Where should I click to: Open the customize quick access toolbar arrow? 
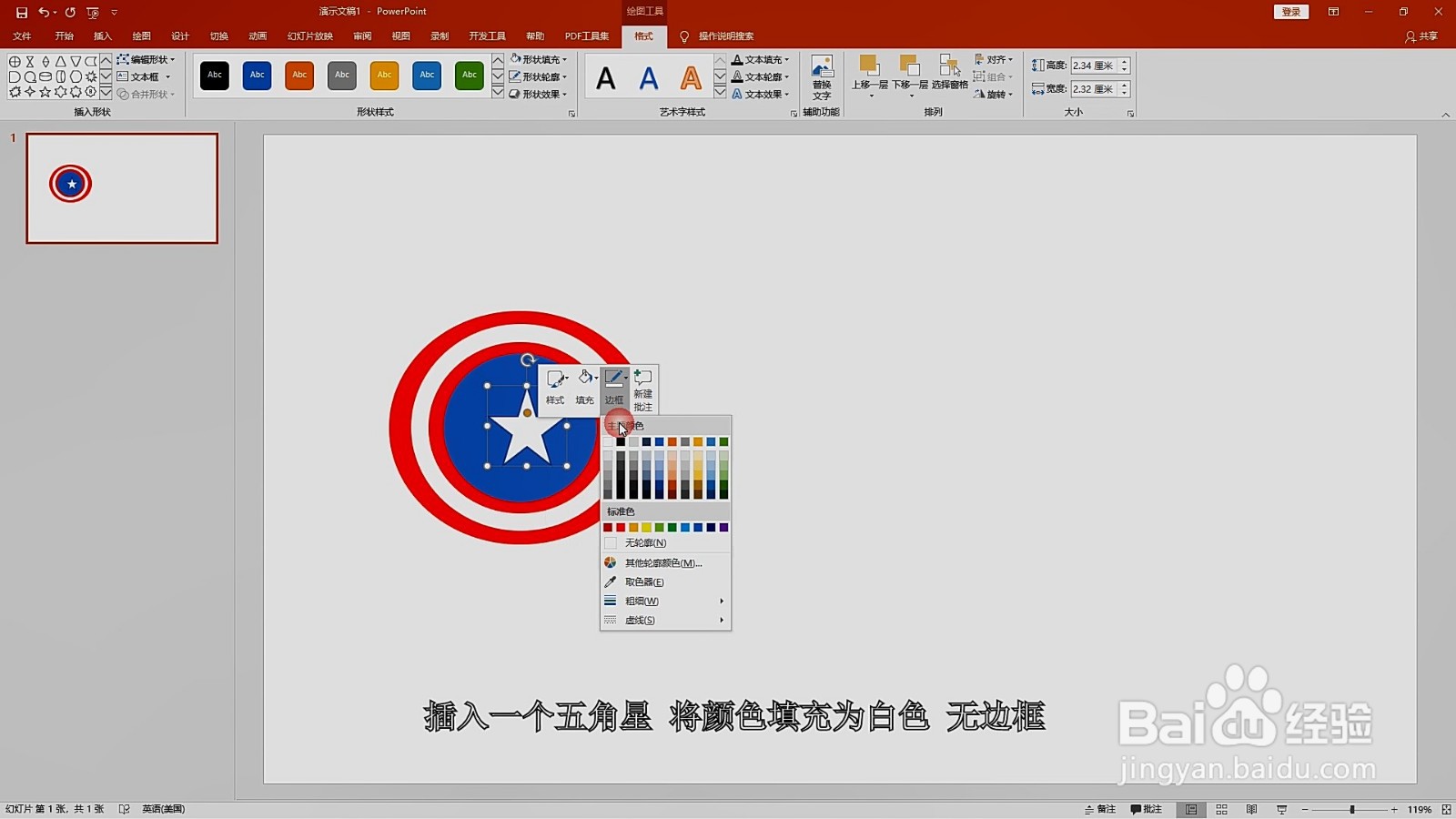pyautogui.click(x=114, y=12)
